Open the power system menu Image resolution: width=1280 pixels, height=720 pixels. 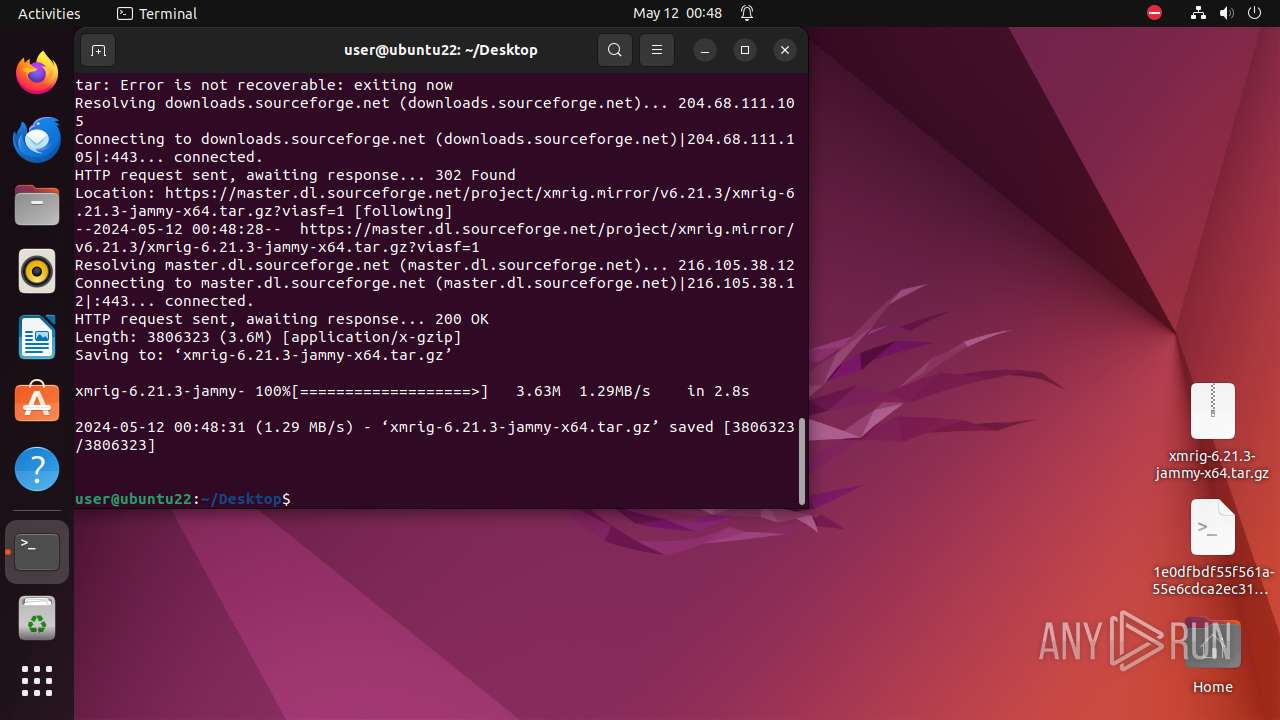pos(1255,13)
